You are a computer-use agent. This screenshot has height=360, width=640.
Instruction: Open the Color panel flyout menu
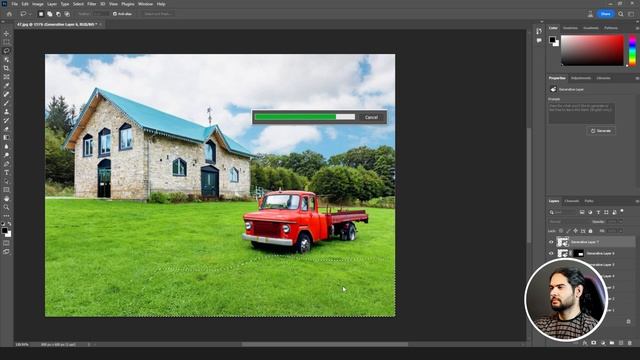point(637,28)
